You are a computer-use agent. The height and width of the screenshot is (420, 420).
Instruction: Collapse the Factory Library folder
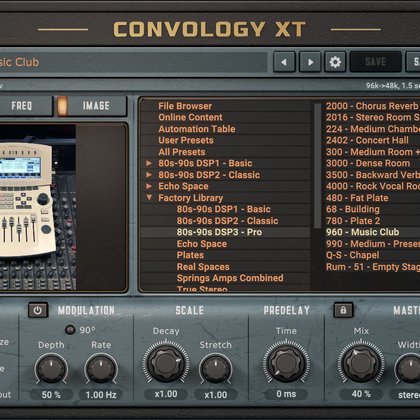tap(149, 198)
